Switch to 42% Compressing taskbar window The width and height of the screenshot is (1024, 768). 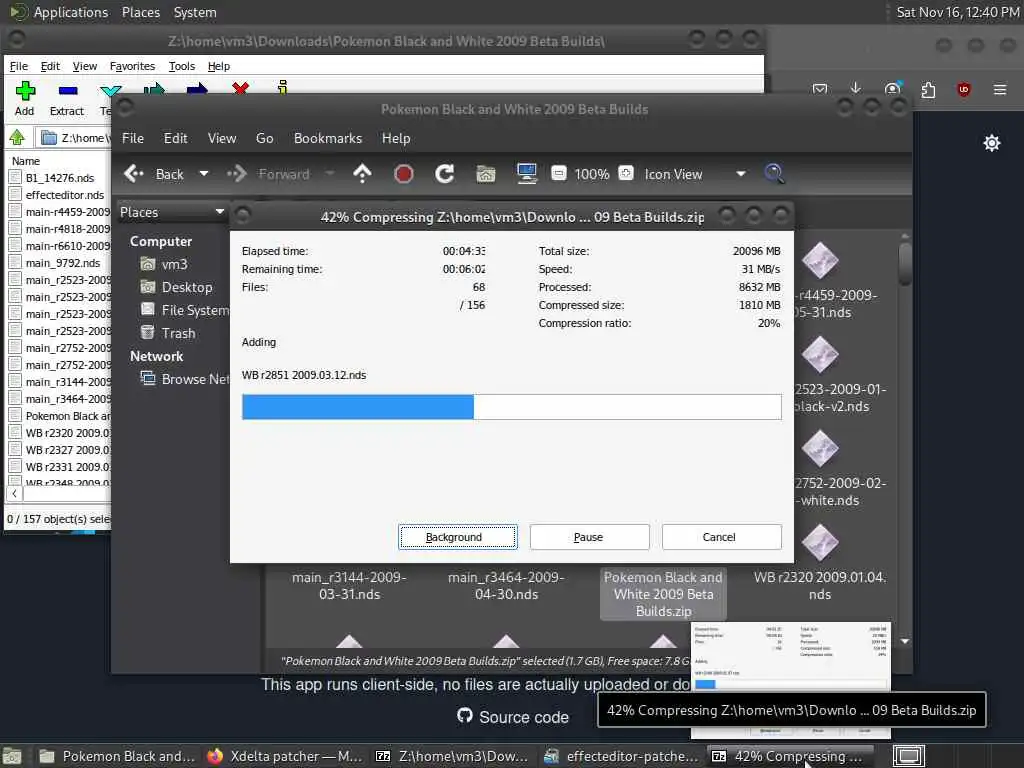click(x=788, y=756)
